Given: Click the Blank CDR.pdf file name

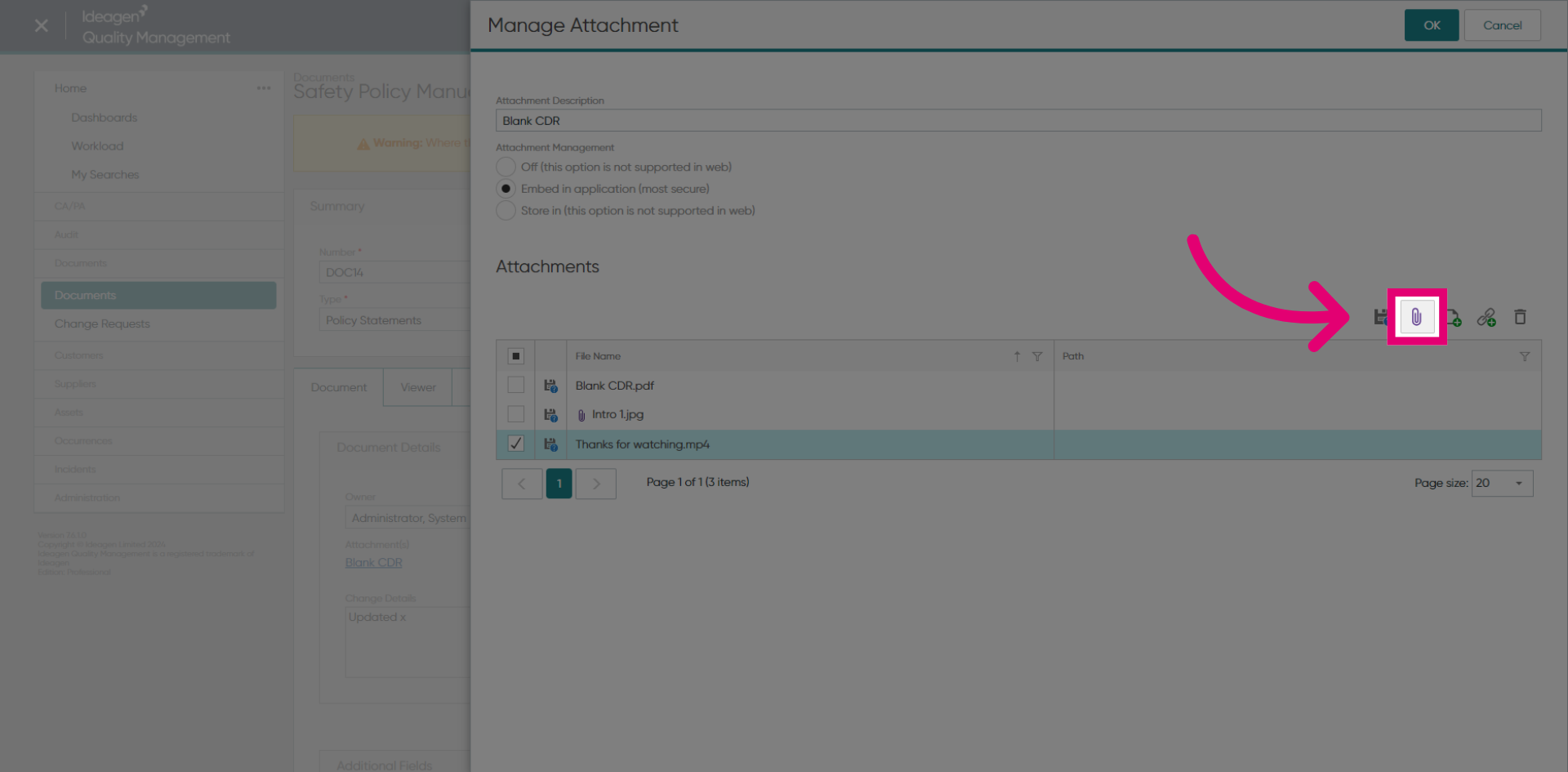Looking at the screenshot, I should click(x=614, y=386).
